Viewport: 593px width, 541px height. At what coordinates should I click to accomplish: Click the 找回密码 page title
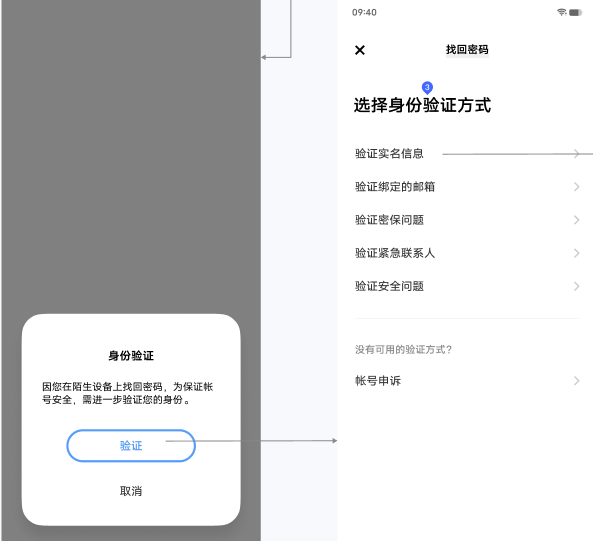467,50
